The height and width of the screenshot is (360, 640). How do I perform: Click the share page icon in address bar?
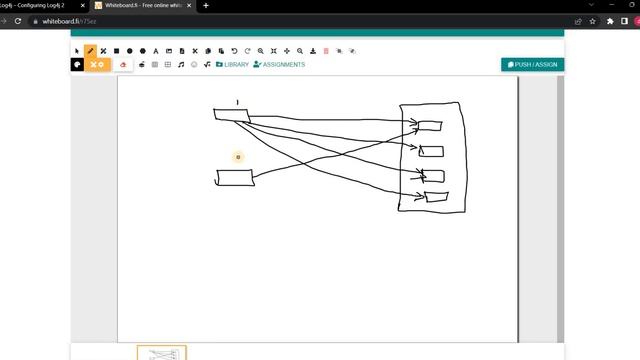(x=578, y=21)
